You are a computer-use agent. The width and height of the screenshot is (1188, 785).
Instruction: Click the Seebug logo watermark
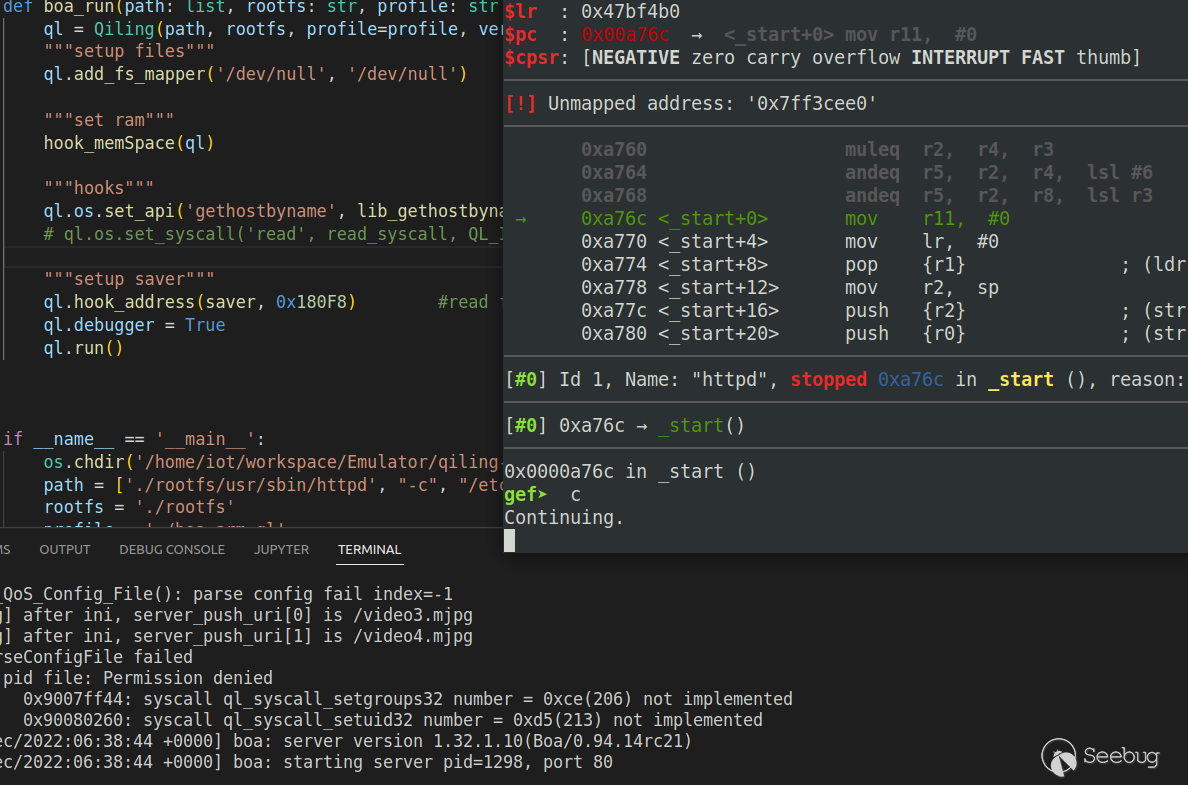[1101, 756]
